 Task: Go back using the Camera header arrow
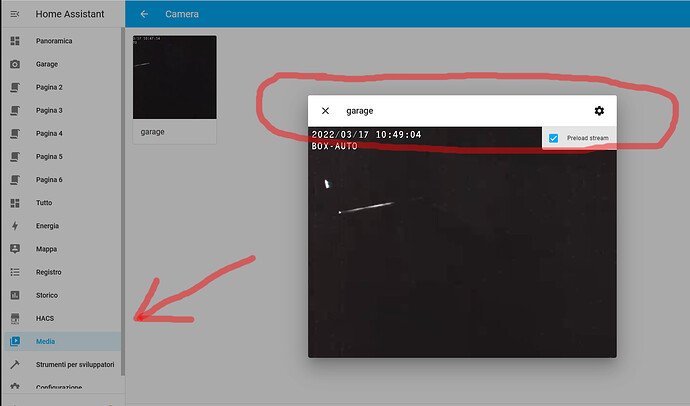144,14
